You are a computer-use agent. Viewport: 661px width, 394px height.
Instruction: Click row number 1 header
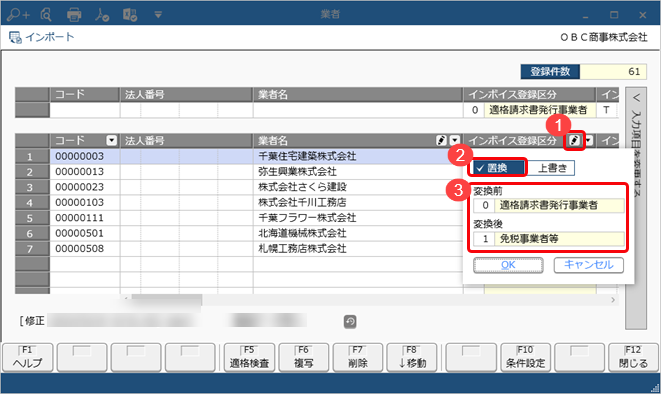point(32,156)
